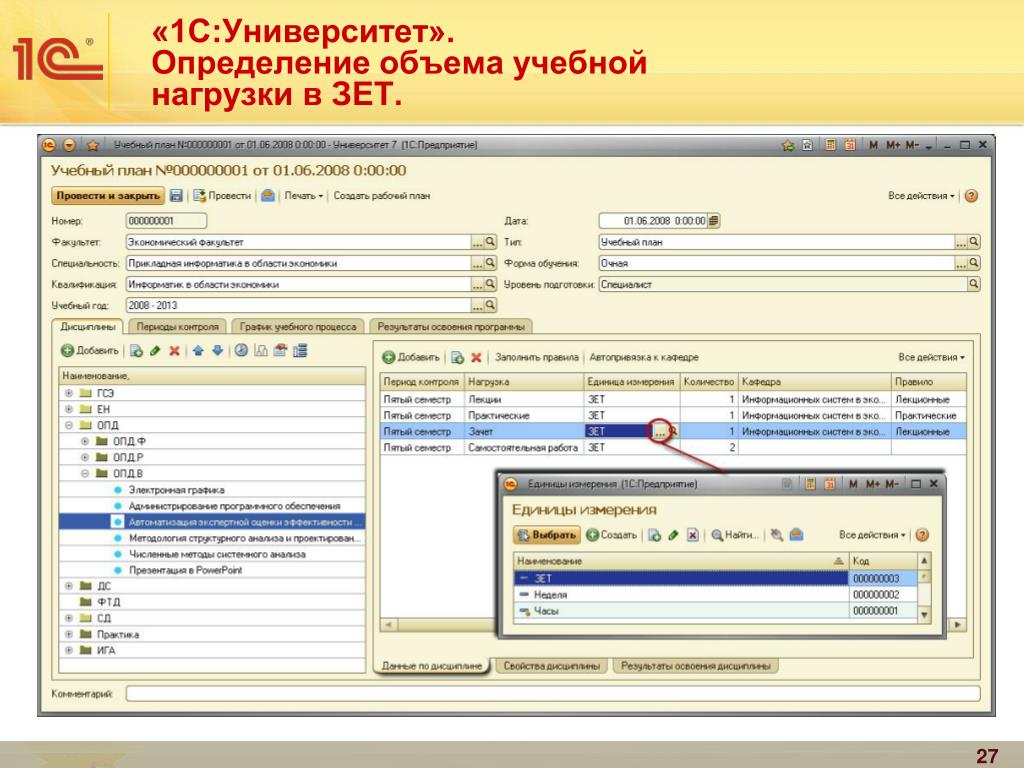Open Все действия menu of the main document
Viewport: 1024px width, 768px height.
921,195
